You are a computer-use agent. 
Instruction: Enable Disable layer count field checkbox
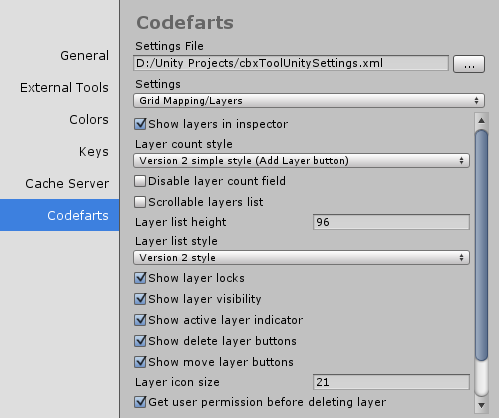140,181
